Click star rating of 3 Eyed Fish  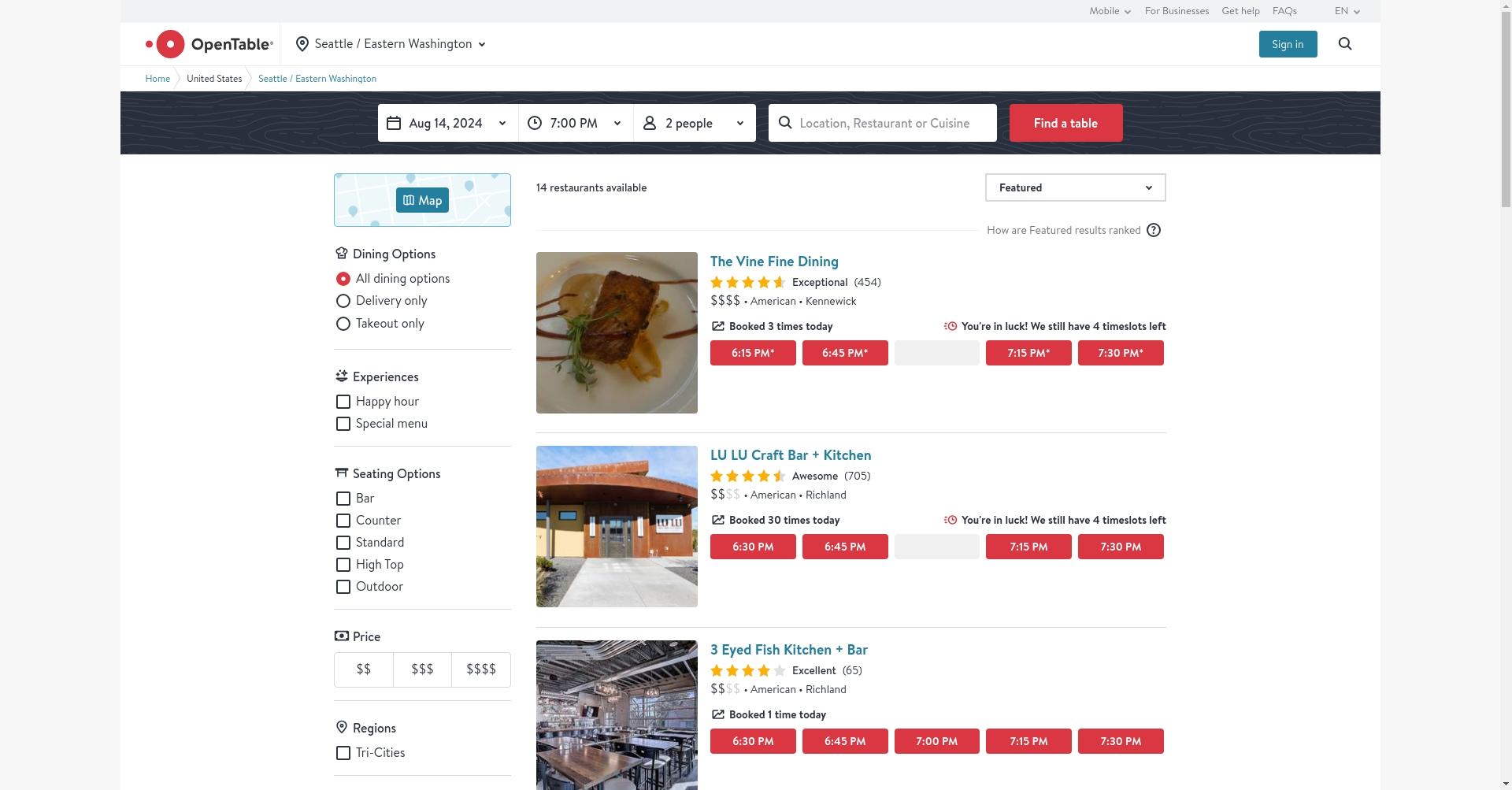click(748, 670)
